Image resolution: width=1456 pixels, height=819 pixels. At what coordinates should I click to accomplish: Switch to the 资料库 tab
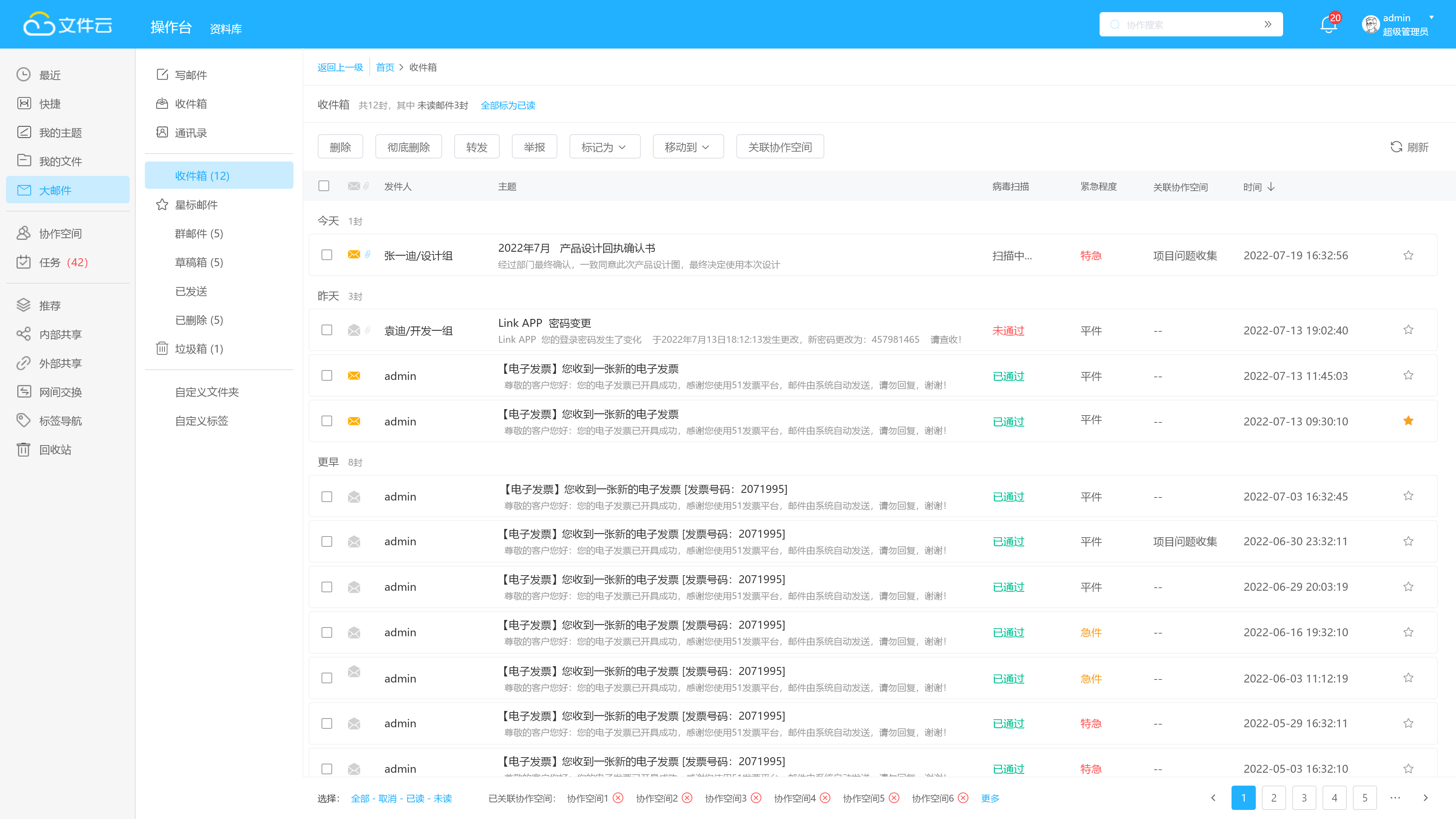click(226, 29)
